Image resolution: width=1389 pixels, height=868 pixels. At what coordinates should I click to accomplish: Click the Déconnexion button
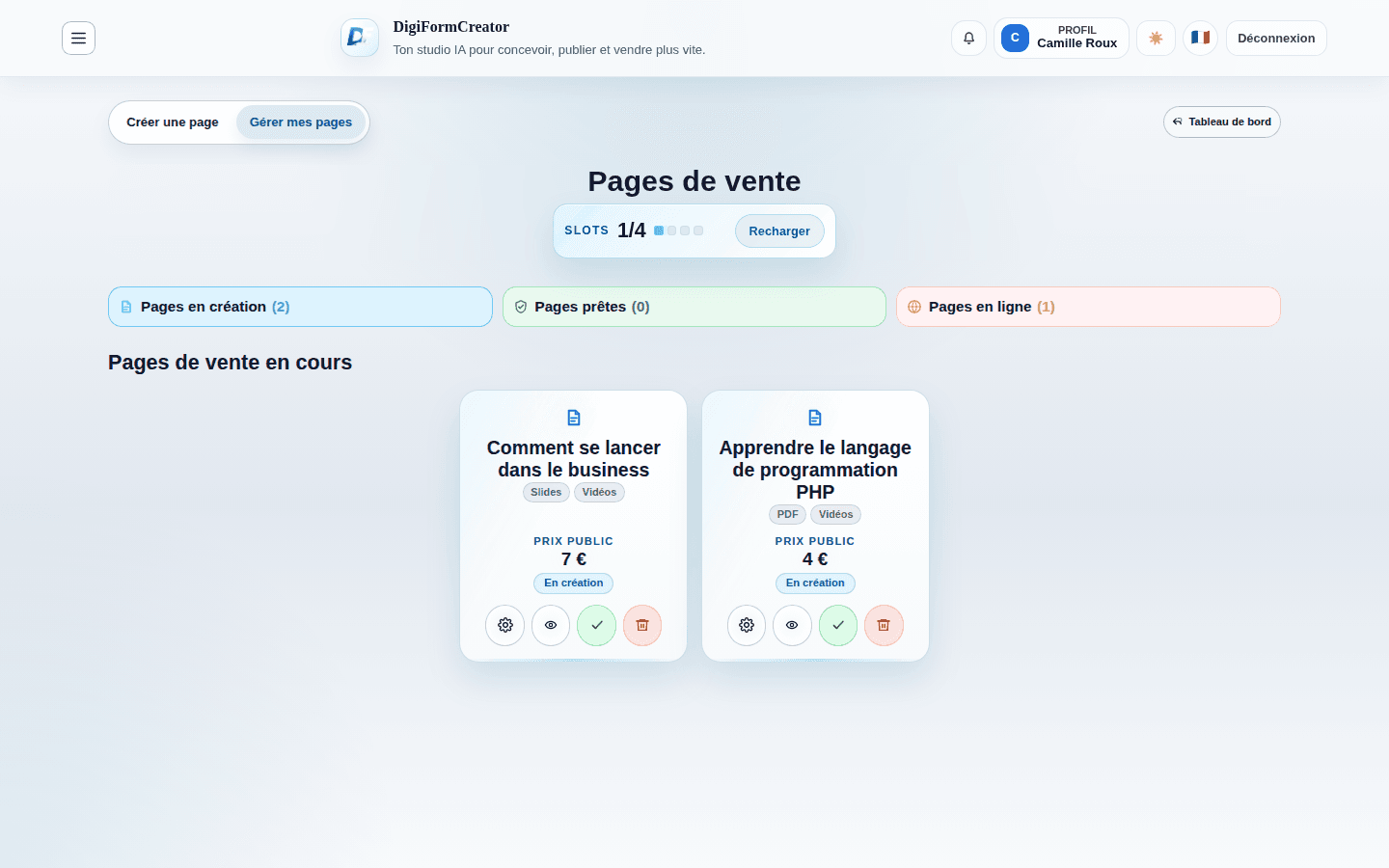(1276, 39)
